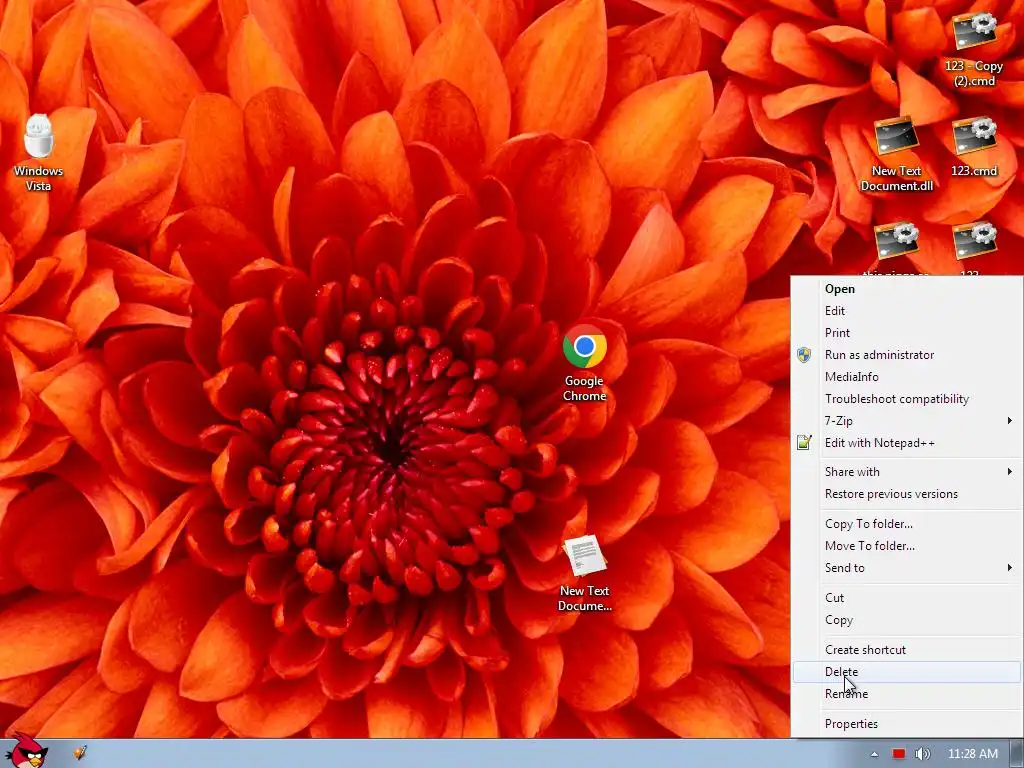Open the volume speaker tray icon

pyautogui.click(x=922, y=754)
